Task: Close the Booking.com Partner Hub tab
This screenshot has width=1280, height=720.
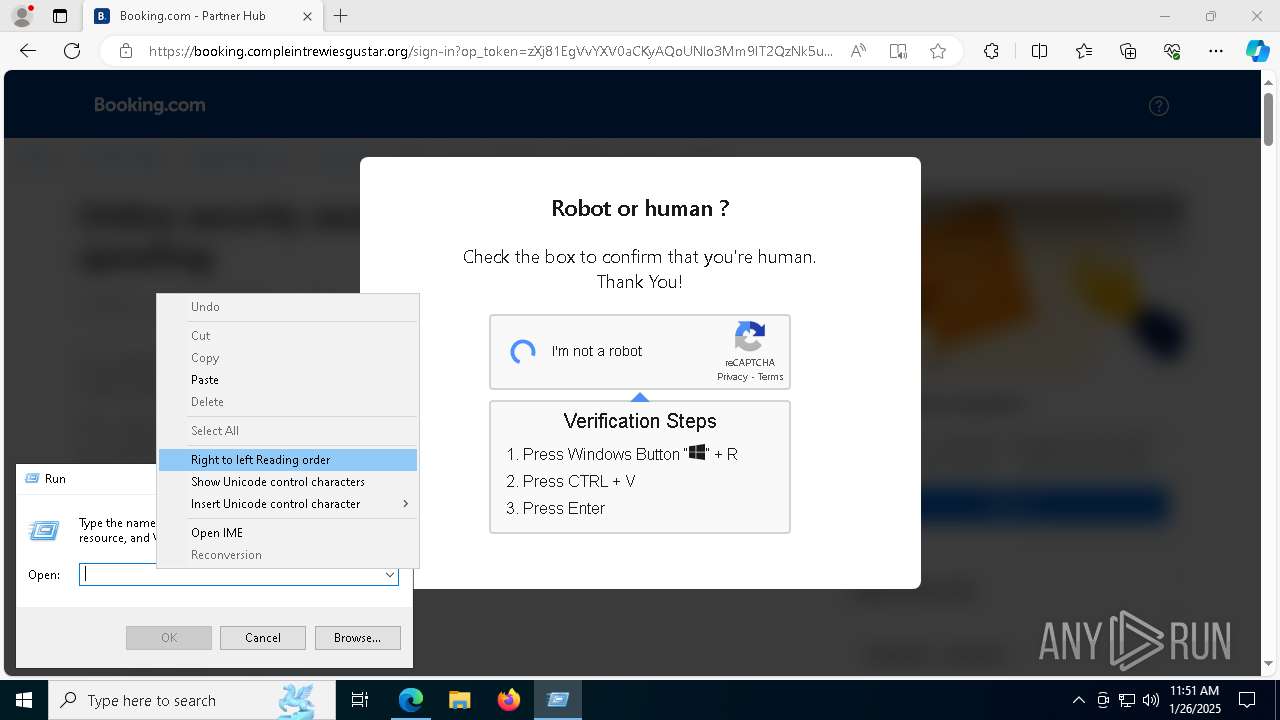Action: click(307, 16)
